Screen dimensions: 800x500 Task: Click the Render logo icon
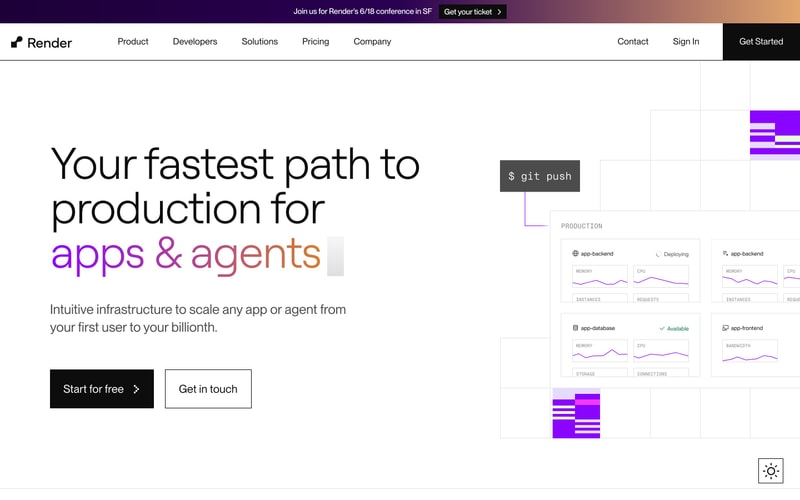(x=17, y=42)
